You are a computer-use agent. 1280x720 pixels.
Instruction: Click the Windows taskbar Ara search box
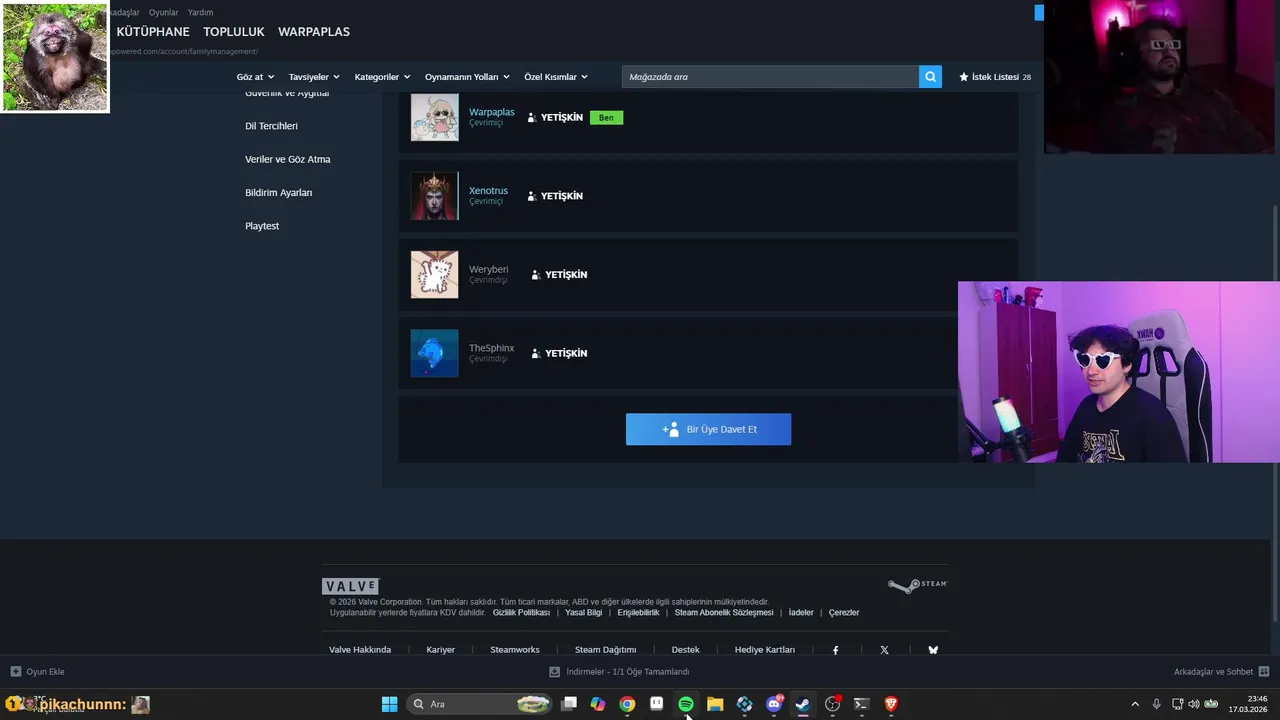[x=481, y=704]
